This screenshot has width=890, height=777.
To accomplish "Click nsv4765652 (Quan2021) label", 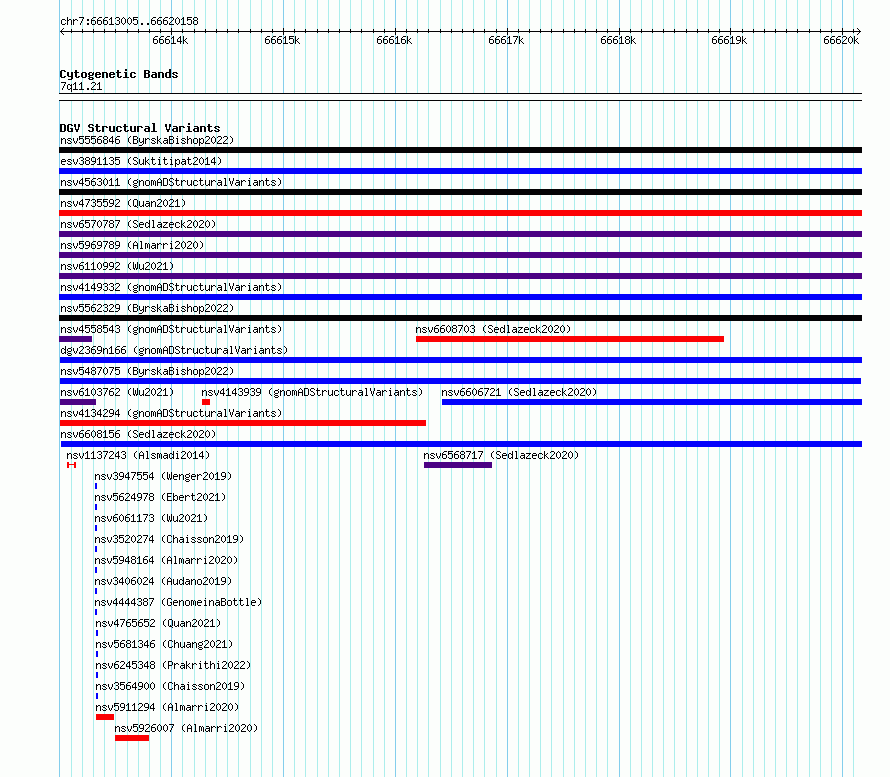I will 158,623.
